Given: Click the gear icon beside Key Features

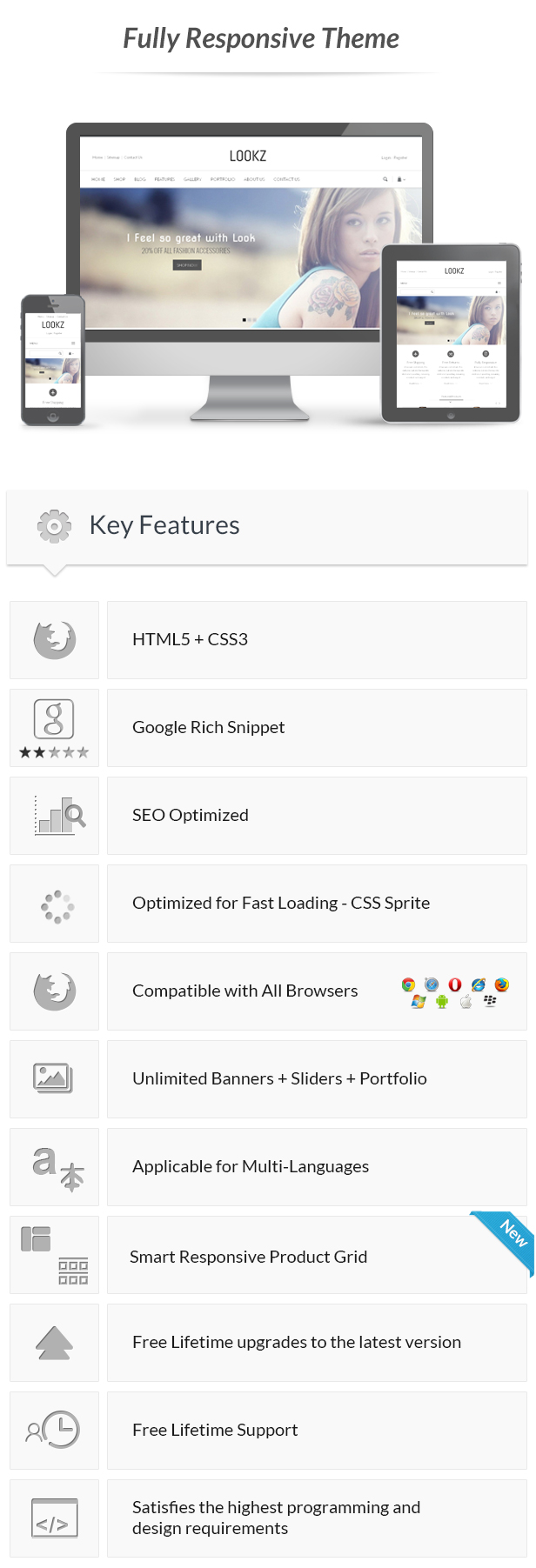Looking at the screenshot, I should tap(54, 526).
